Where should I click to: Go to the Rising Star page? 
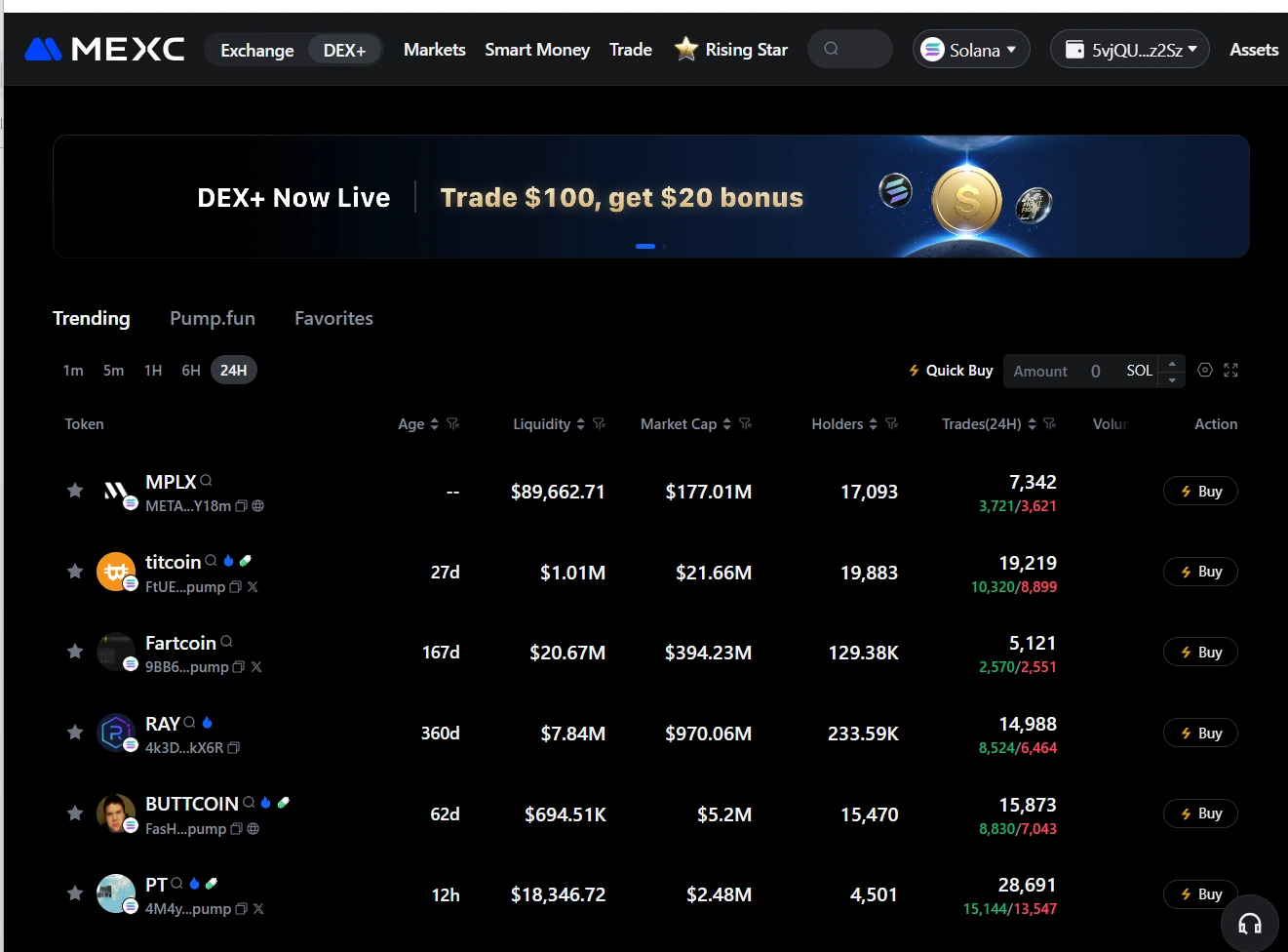731,49
